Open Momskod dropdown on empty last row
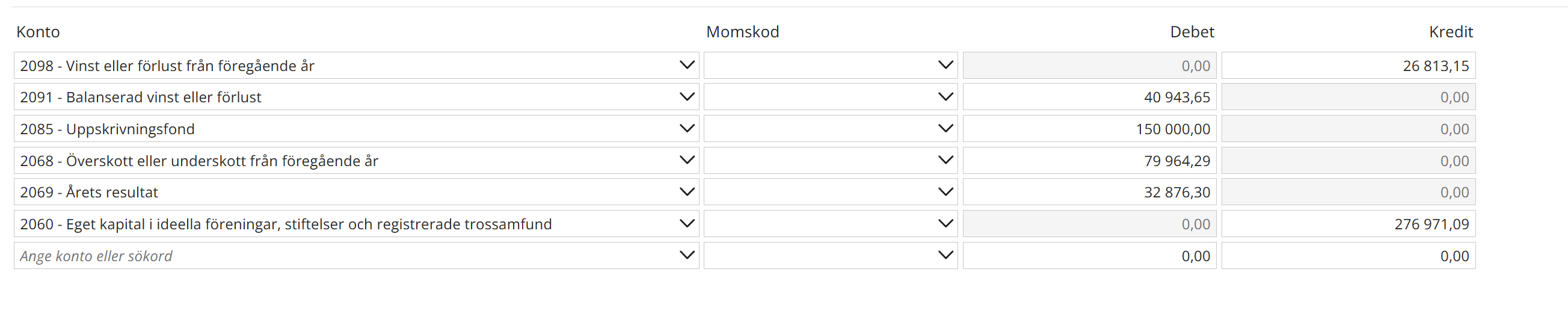The image size is (1568, 334). click(945, 255)
